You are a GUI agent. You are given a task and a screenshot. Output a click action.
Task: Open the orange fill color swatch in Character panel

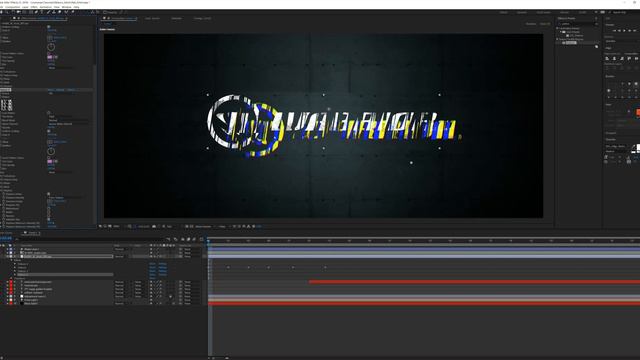(638, 112)
